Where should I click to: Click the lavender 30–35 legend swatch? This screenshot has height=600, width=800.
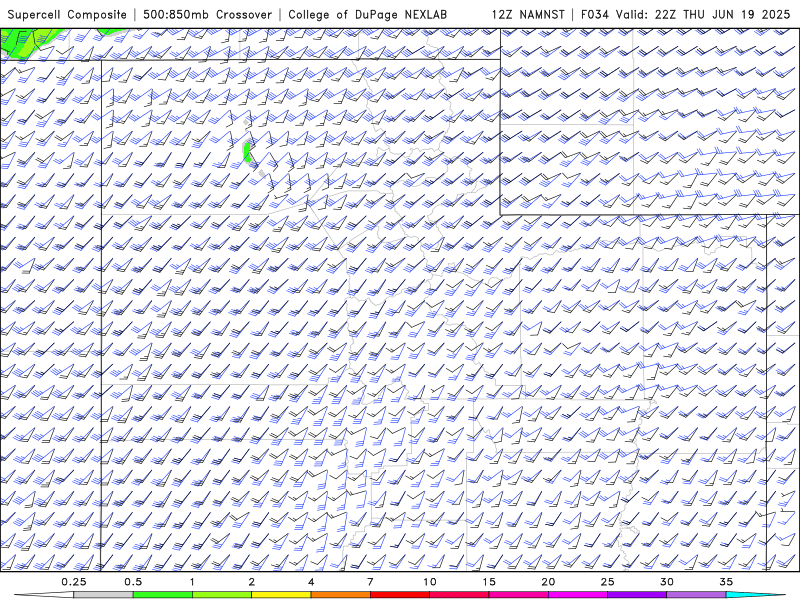click(x=696, y=595)
